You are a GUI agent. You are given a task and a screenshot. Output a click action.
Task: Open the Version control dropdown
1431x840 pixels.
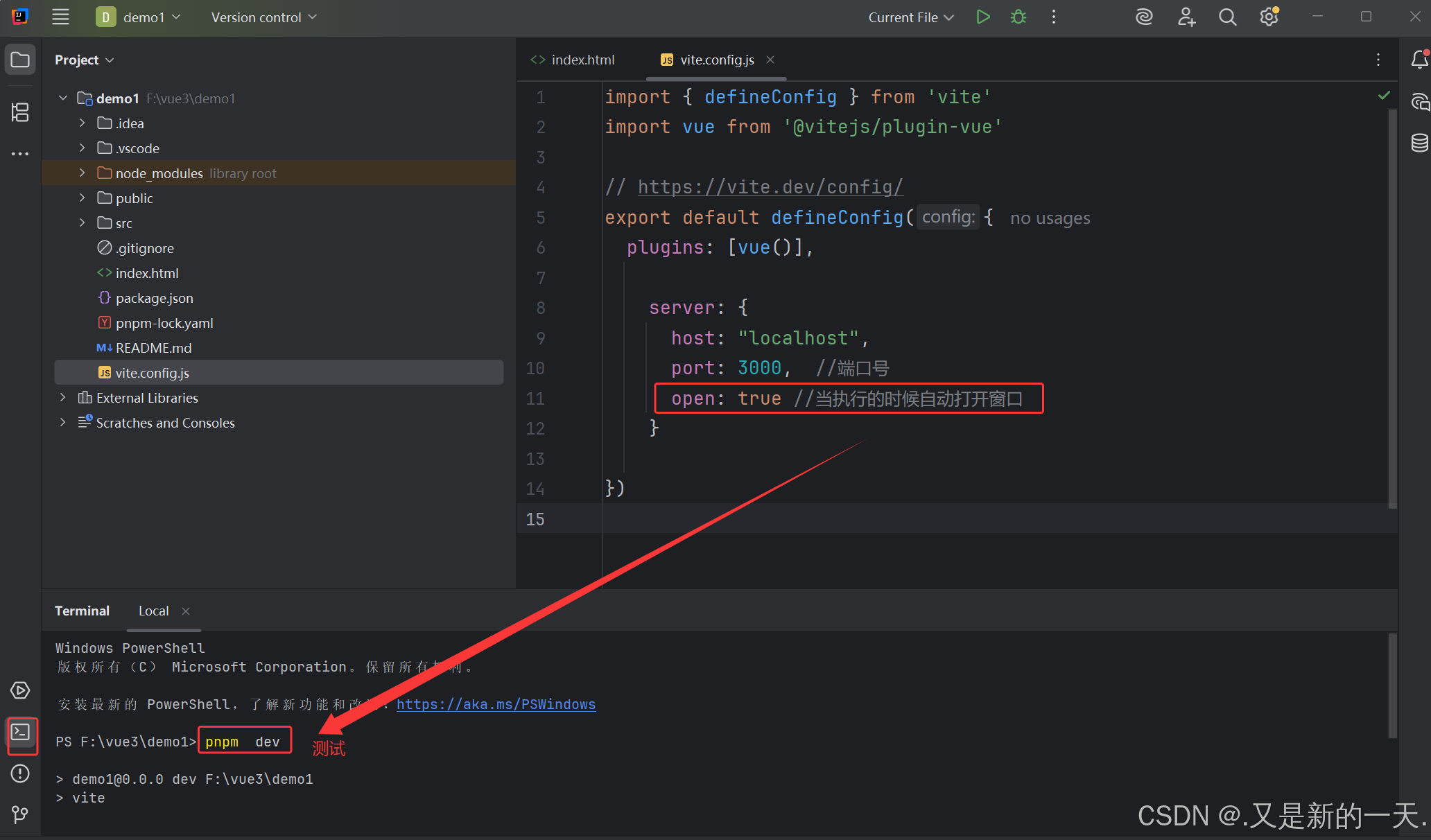pos(263,17)
